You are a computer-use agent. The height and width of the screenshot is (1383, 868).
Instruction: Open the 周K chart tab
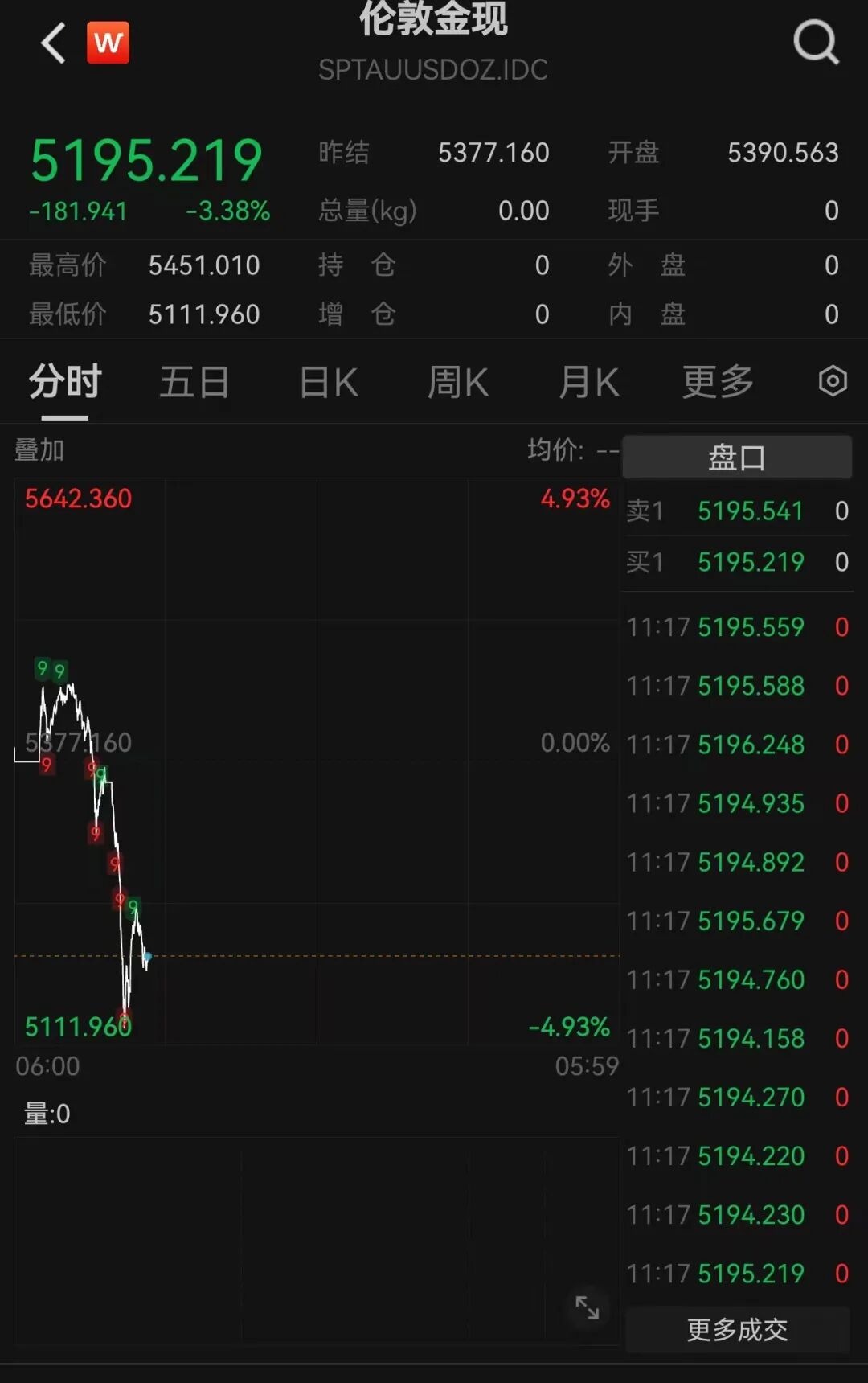tap(458, 381)
